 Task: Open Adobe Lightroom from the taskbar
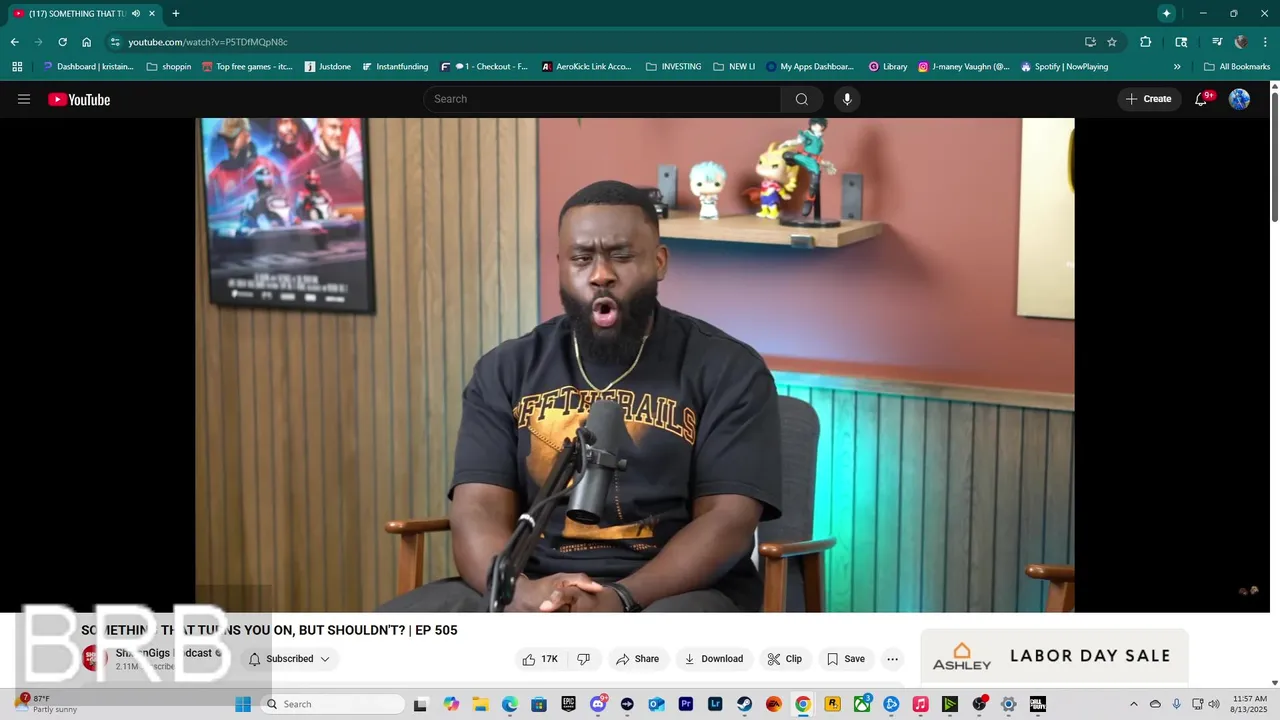[x=715, y=704]
